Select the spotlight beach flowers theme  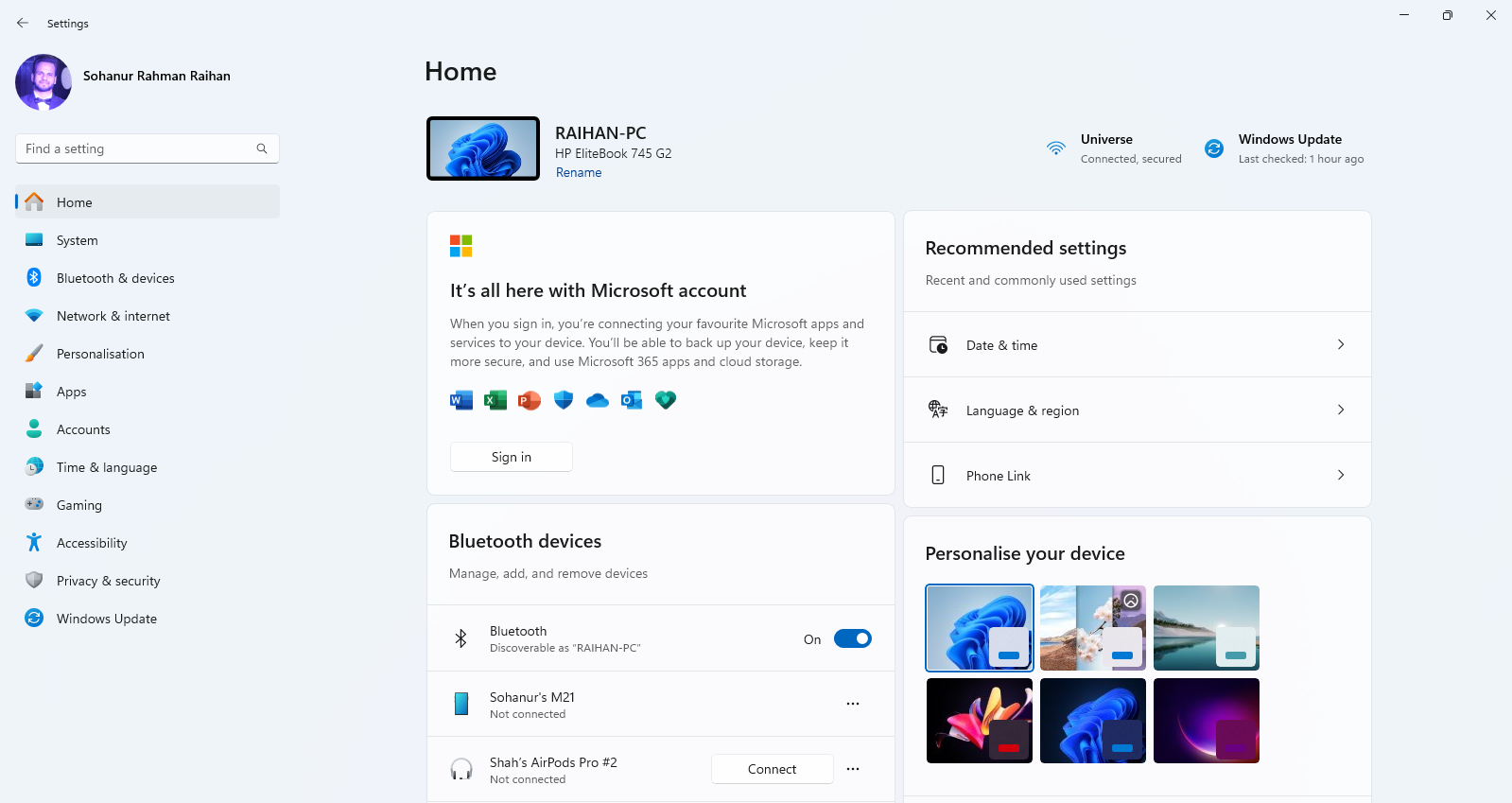coord(1093,628)
